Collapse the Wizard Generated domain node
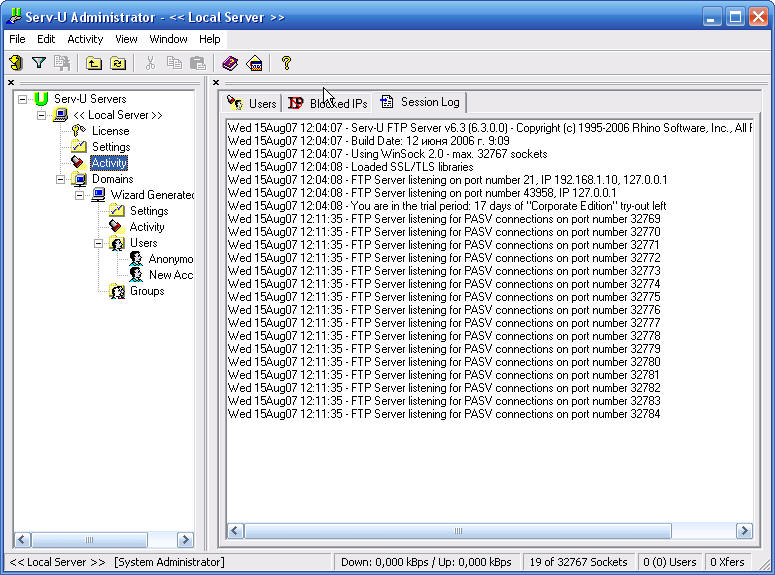775x575 pixels. tap(79, 195)
